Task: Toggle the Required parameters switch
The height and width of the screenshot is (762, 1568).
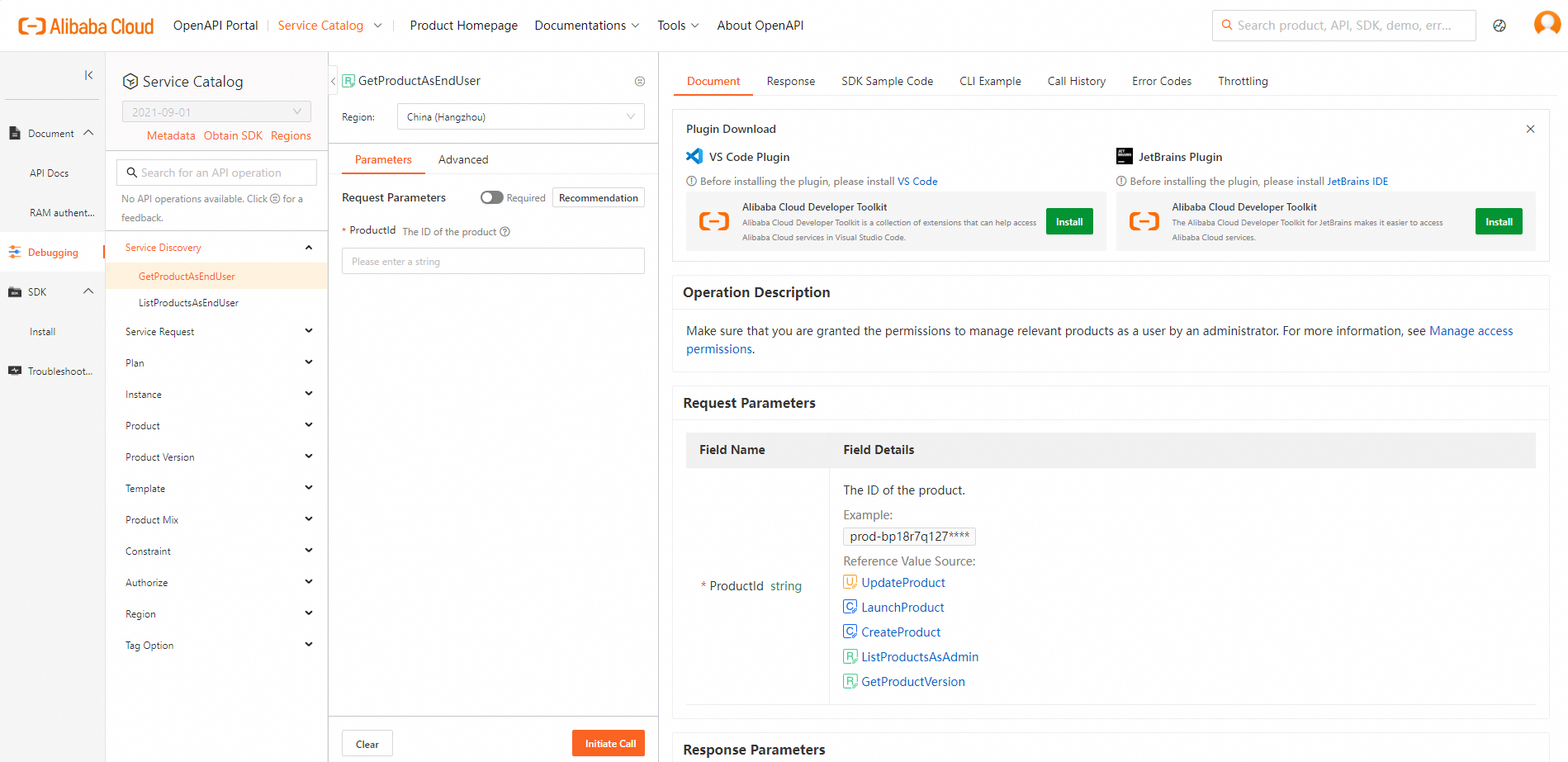Action: click(492, 197)
